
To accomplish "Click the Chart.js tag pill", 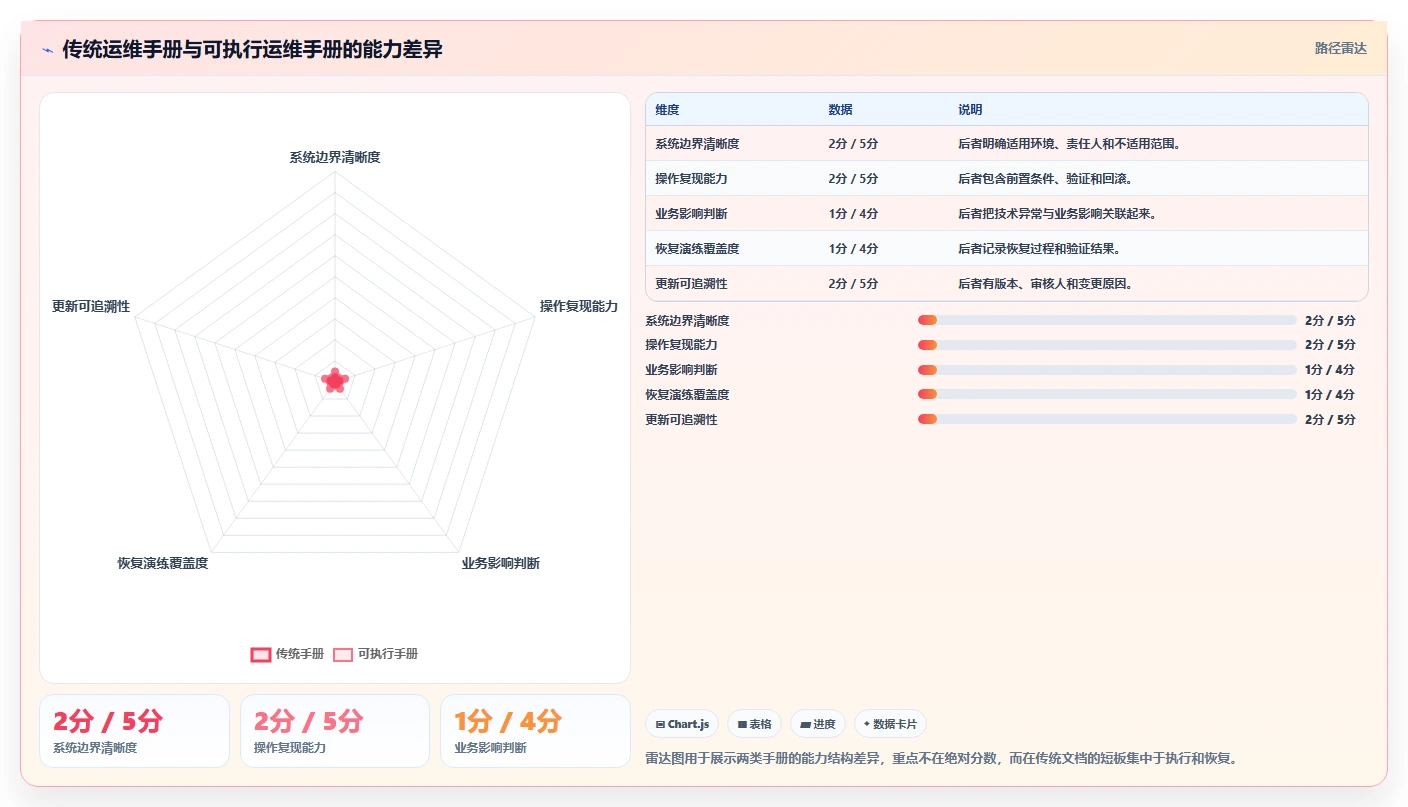I will [682, 724].
